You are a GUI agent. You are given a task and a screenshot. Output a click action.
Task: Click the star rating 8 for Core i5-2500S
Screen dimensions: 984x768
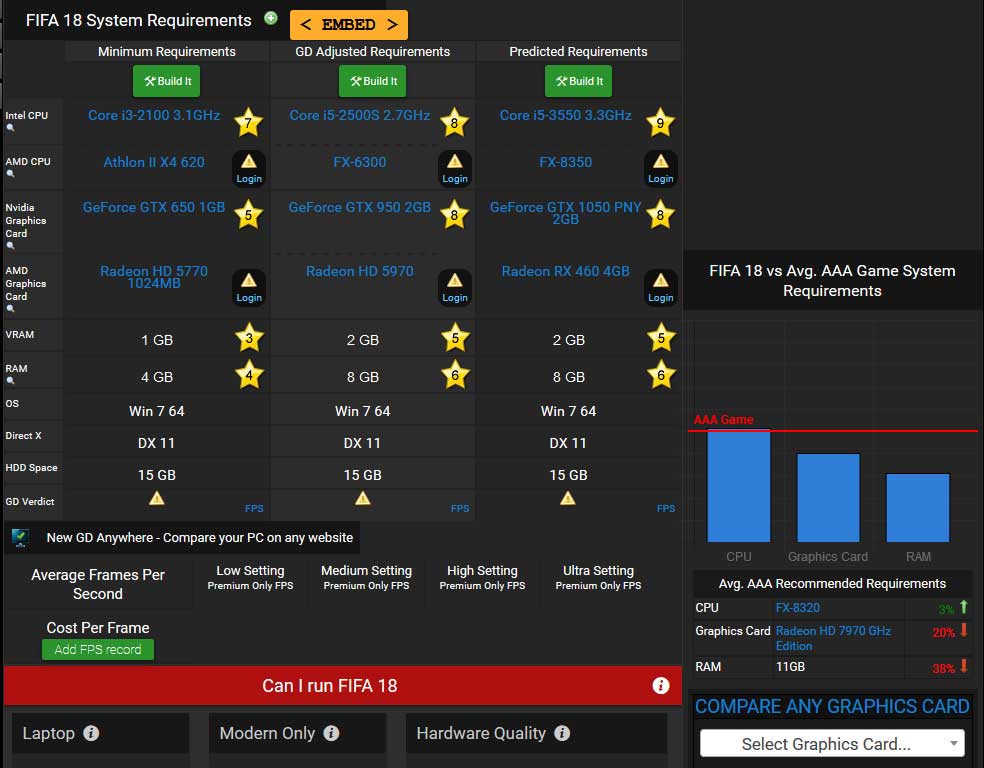[454, 122]
